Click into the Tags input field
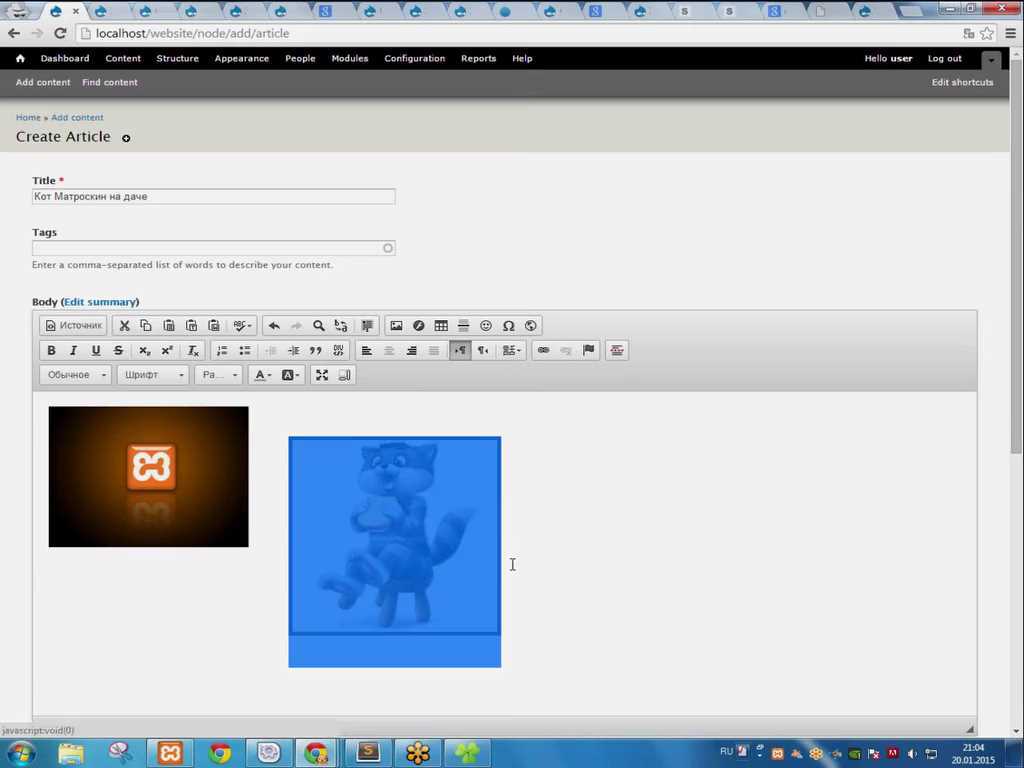The width and height of the screenshot is (1024, 768). (214, 248)
